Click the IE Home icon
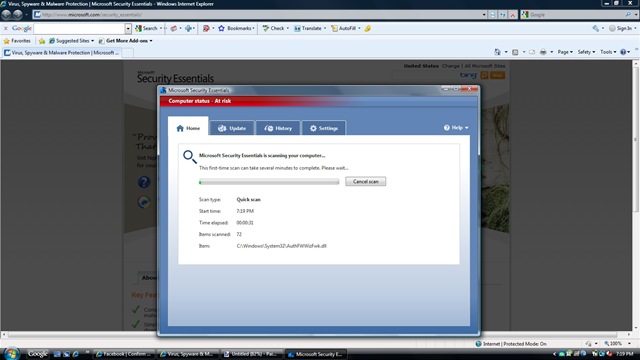 [x=497, y=52]
